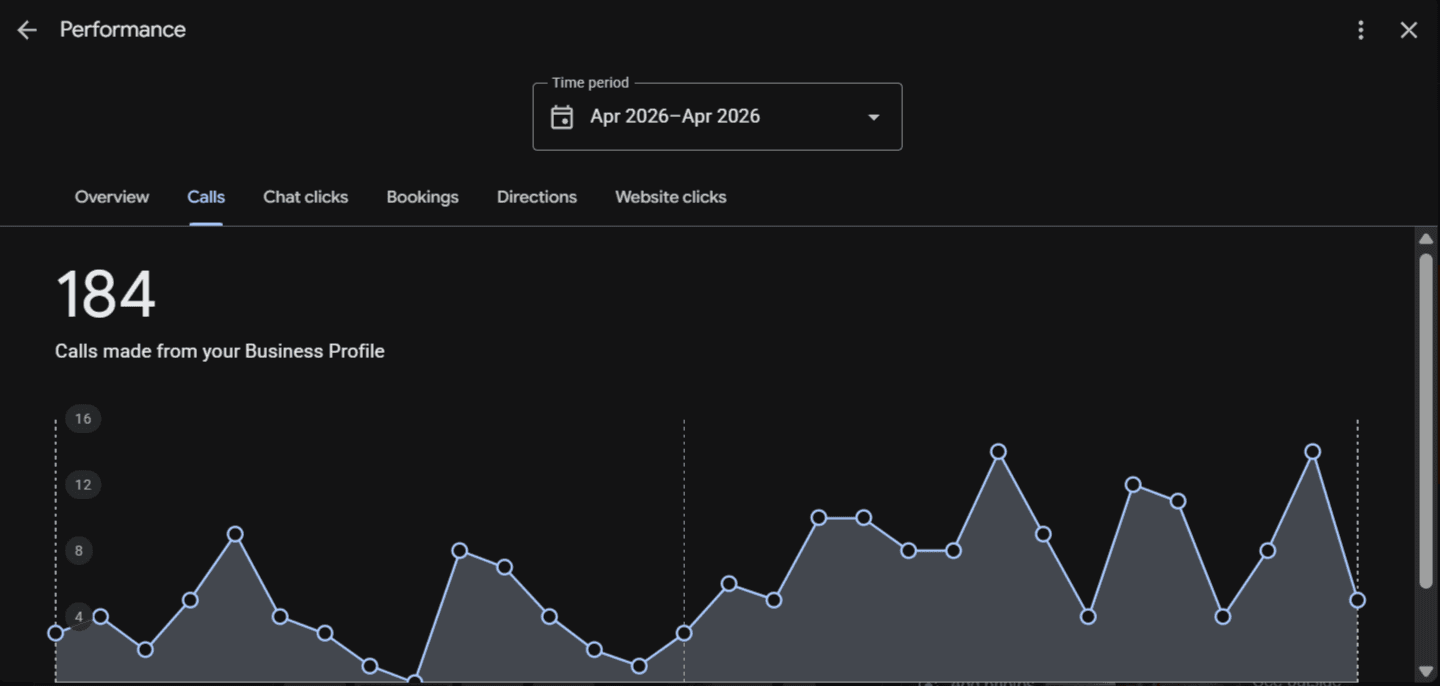This screenshot has height=686, width=1440.
Task: Open the three-dot more options menu
Action: [1360, 30]
